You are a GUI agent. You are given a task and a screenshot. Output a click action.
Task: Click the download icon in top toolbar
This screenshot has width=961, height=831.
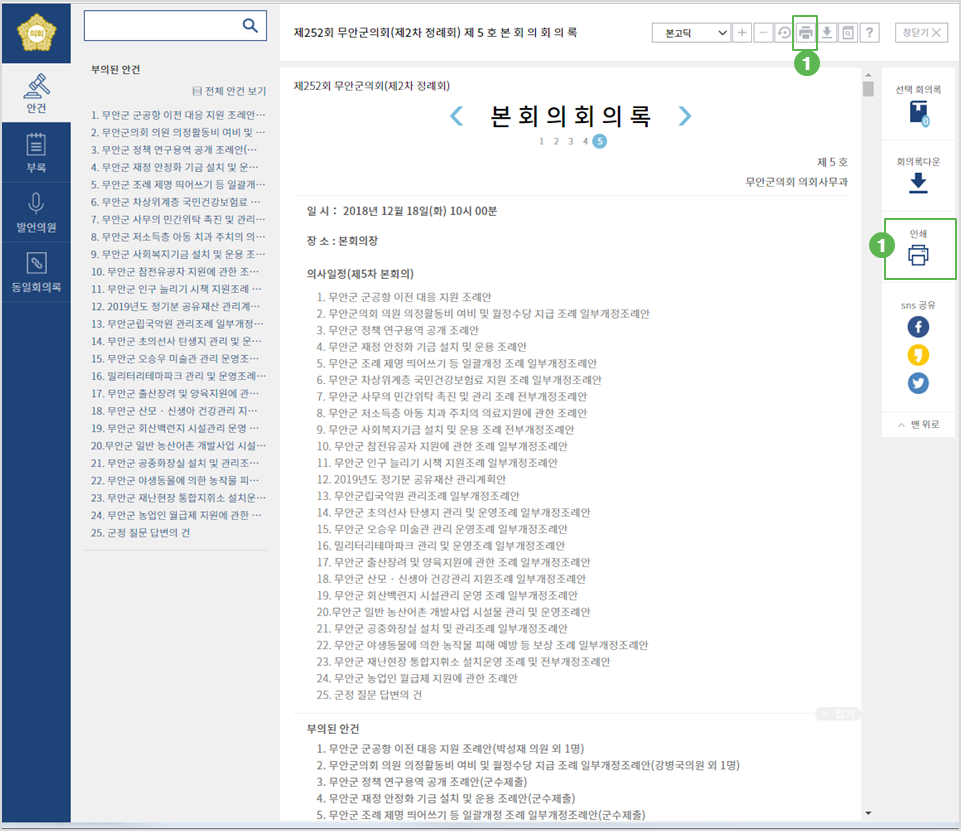tap(827, 32)
